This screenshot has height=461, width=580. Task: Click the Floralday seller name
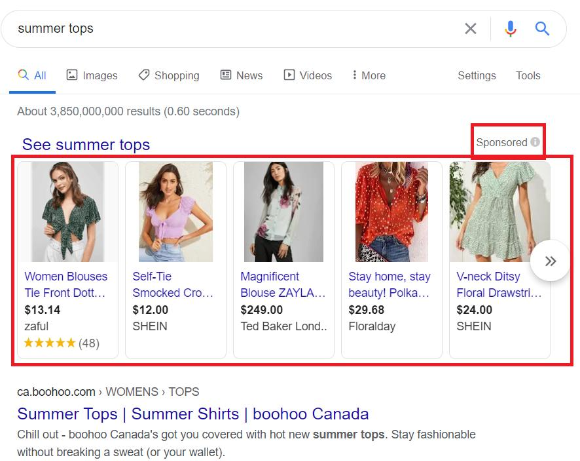(372, 326)
